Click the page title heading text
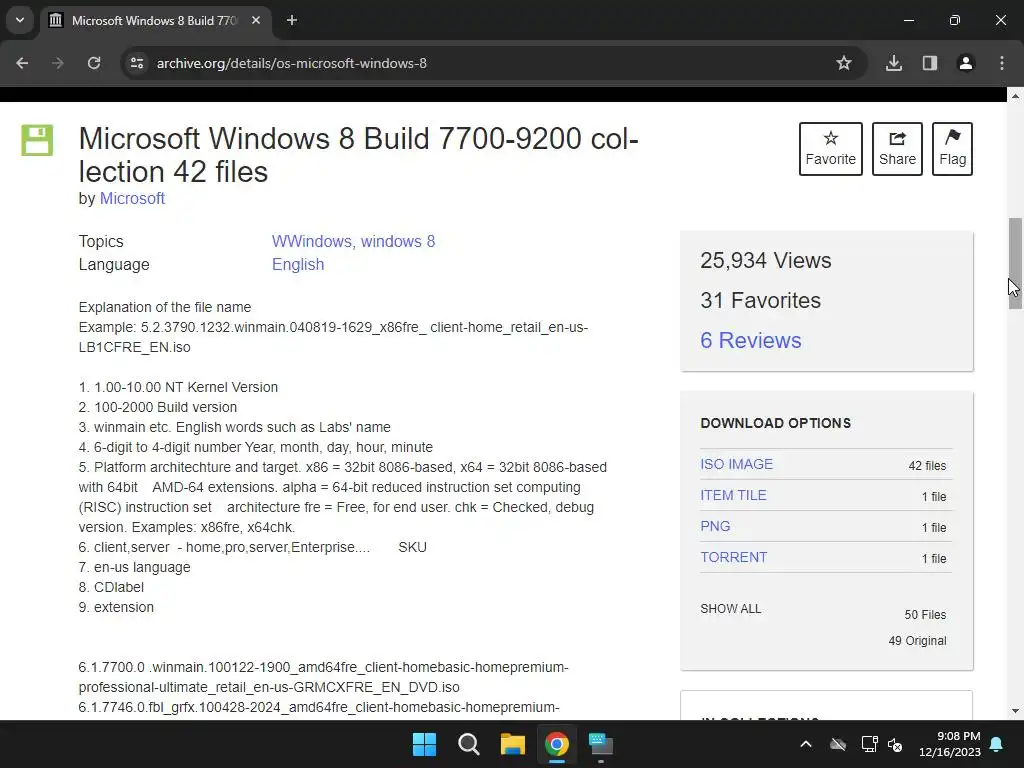This screenshot has width=1024, height=768. [x=358, y=155]
